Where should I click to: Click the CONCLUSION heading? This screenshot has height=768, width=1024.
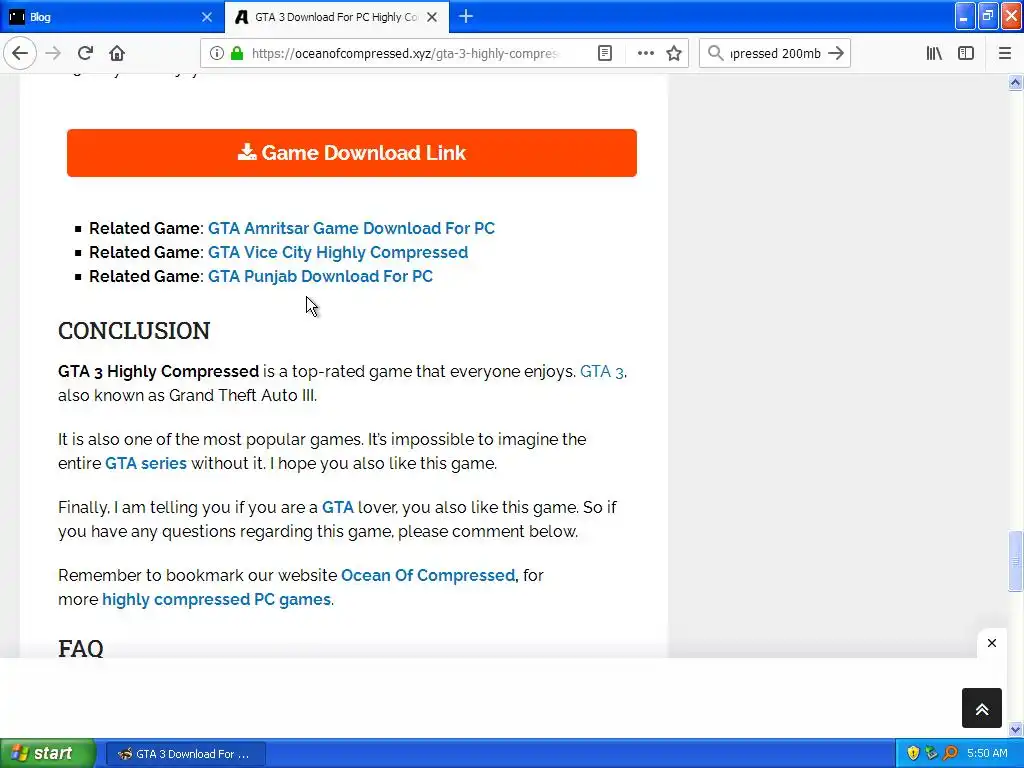(134, 330)
